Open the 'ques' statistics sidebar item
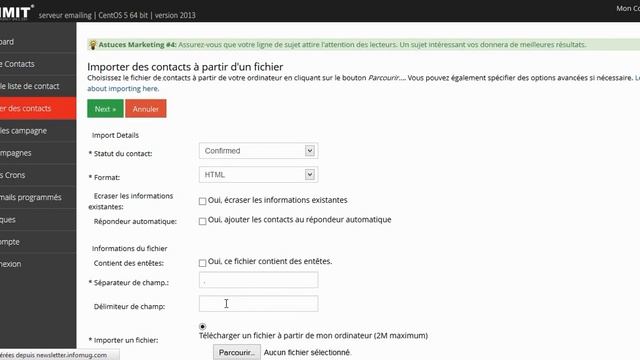 pyautogui.click(x=38, y=220)
